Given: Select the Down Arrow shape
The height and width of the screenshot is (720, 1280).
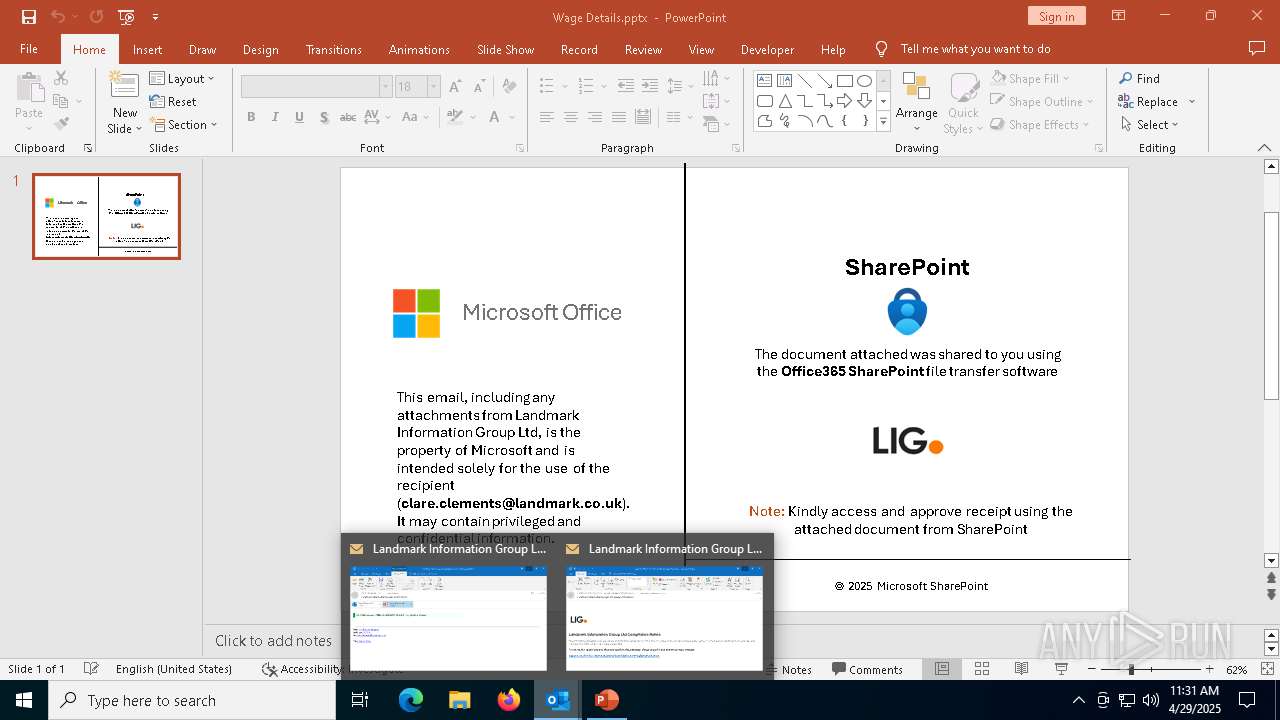Looking at the screenshot, I should click(x=865, y=101).
